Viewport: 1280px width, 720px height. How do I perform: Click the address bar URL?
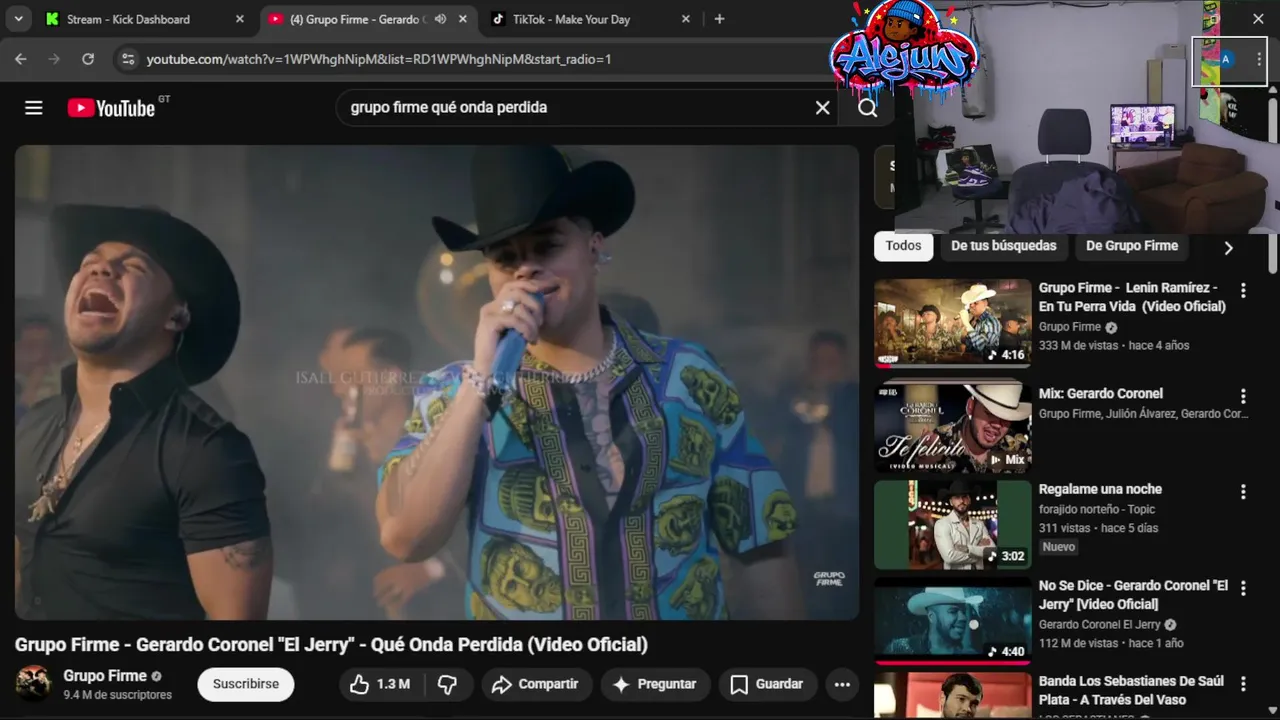point(379,59)
